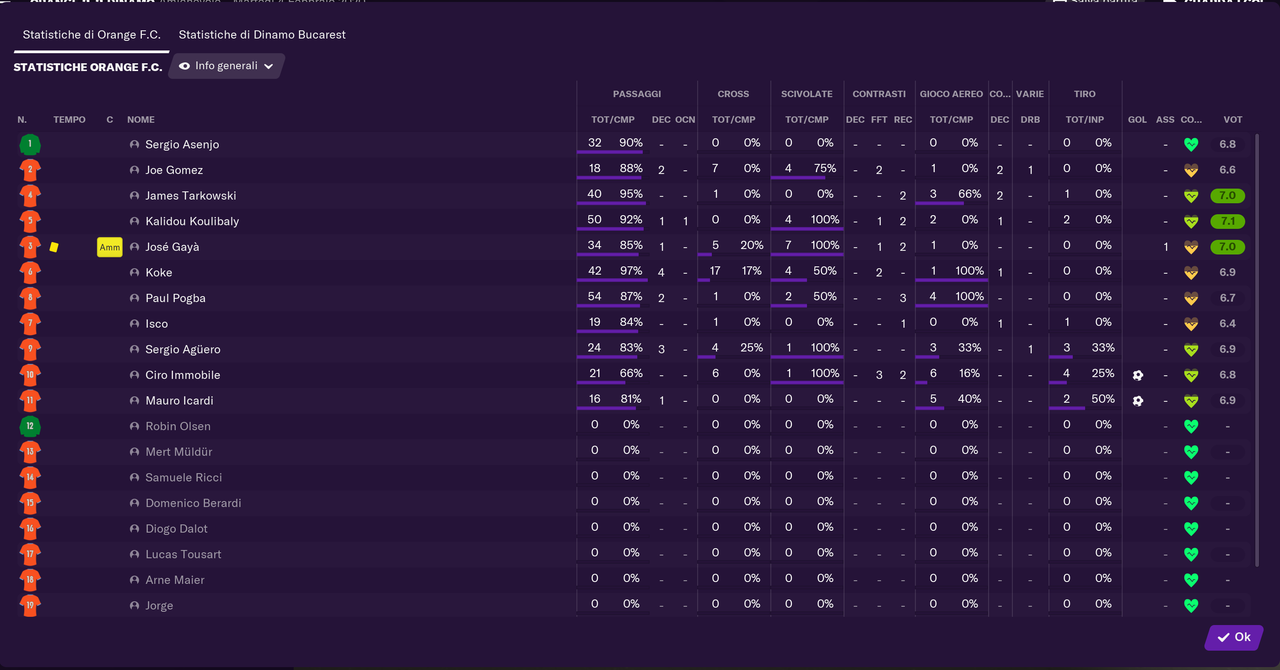Click Paul Pogba's shirt icon
This screenshot has height=670, width=1280.
click(x=30, y=298)
